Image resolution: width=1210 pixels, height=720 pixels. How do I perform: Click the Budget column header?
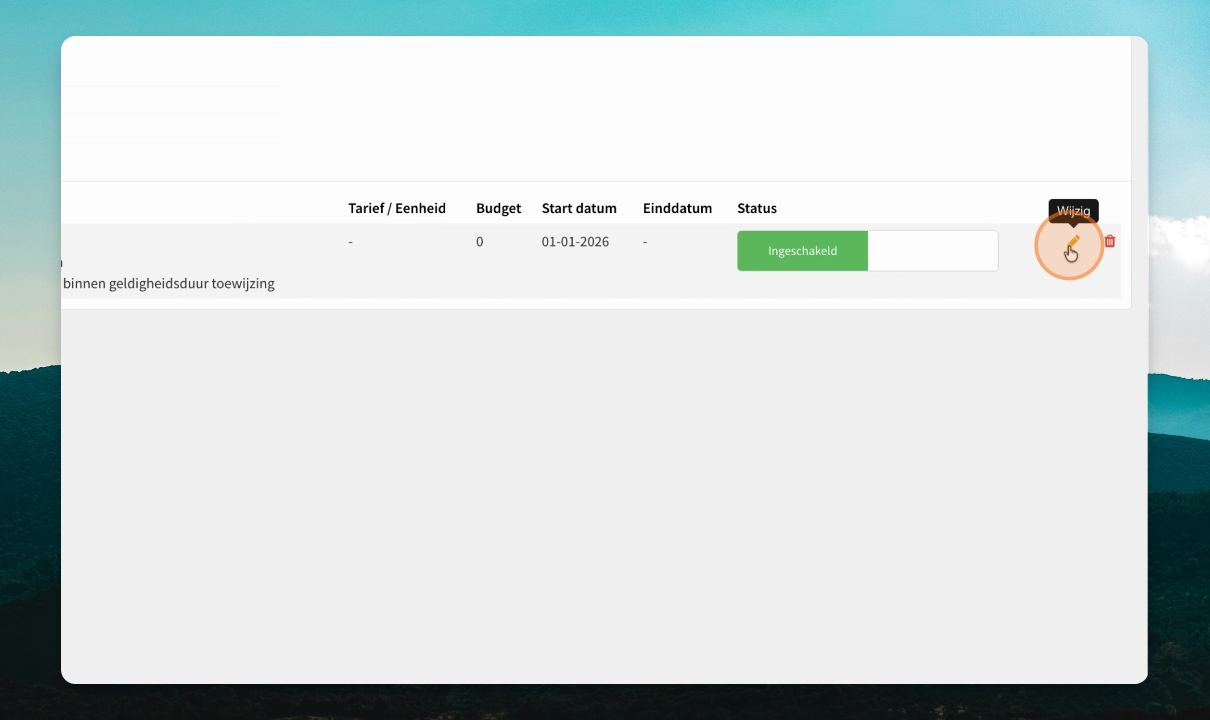pos(498,208)
